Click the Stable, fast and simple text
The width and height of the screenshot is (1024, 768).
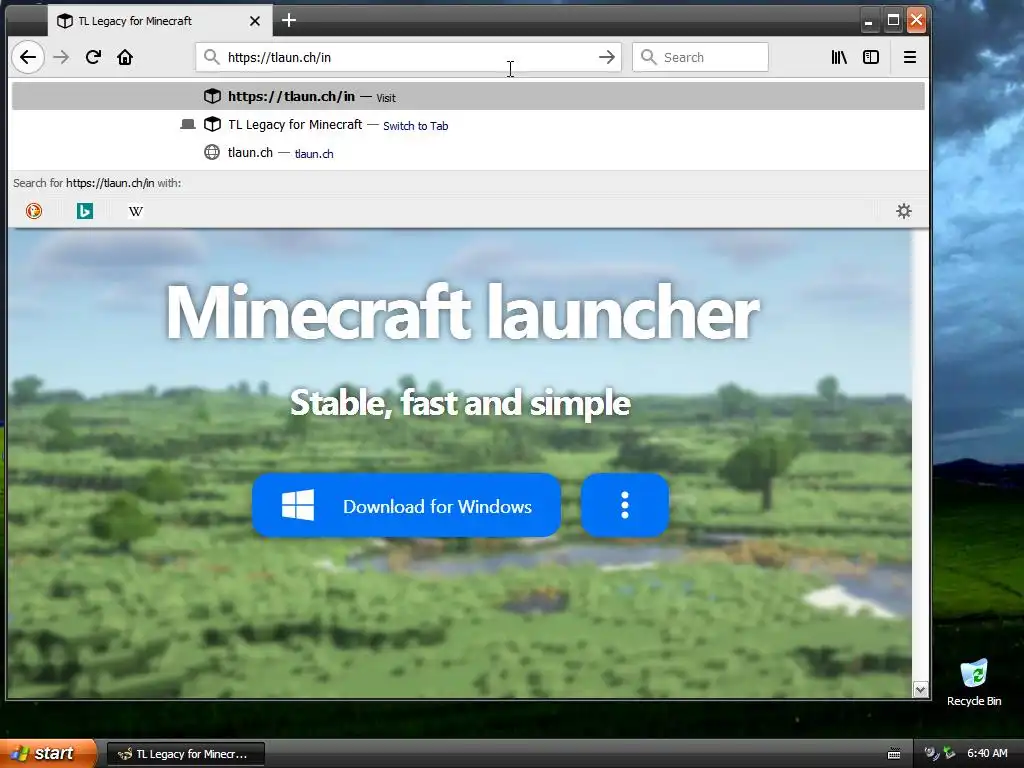[460, 402]
